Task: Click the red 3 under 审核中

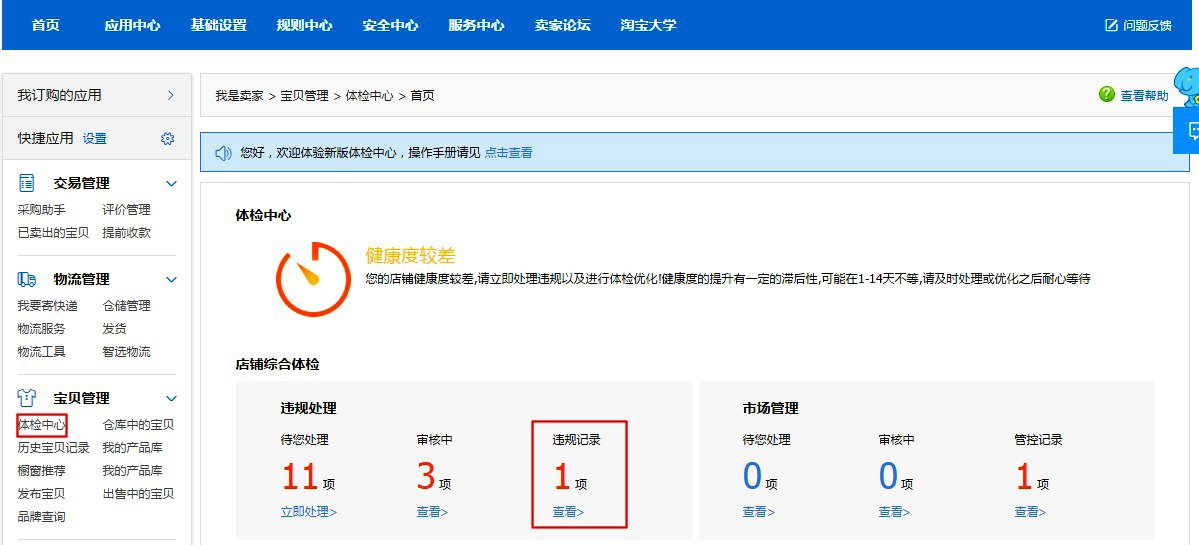Action: [x=426, y=477]
